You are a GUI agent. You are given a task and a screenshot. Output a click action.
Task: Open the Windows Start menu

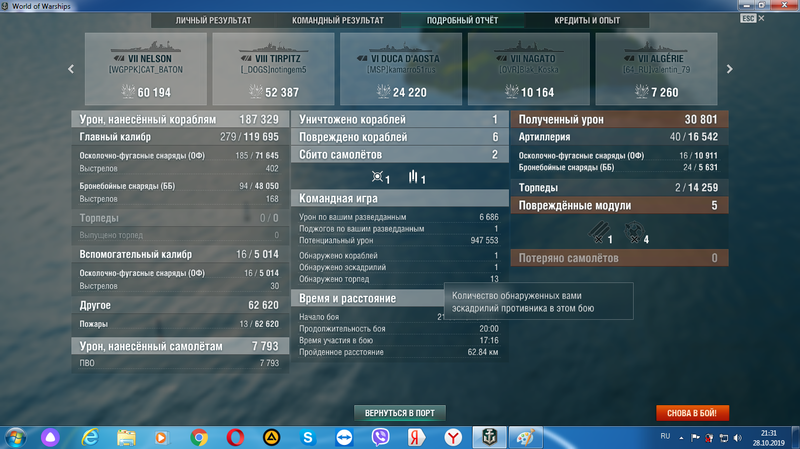click(15, 438)
